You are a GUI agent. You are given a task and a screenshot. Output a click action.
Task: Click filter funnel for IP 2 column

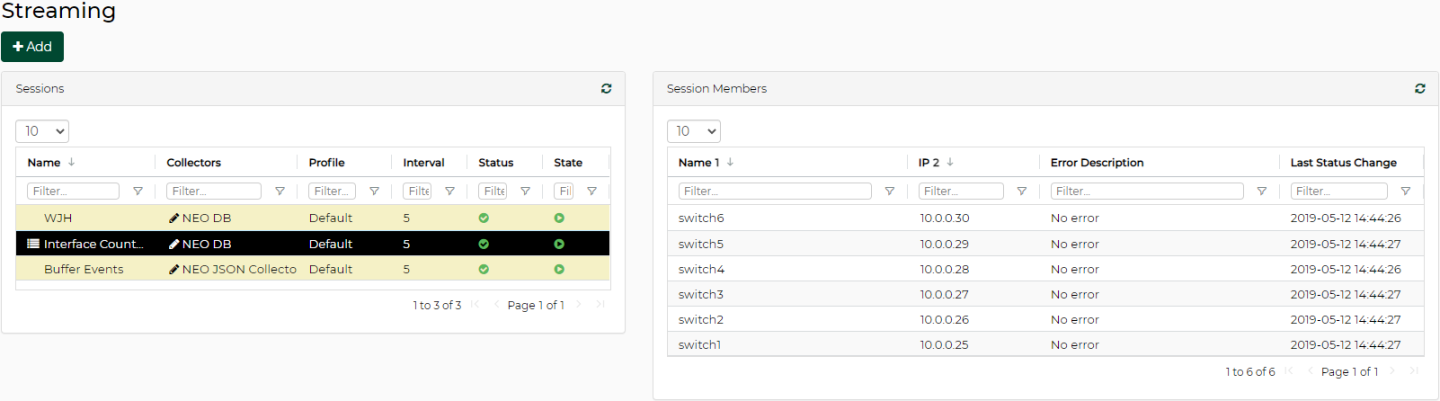(1022, 191)
